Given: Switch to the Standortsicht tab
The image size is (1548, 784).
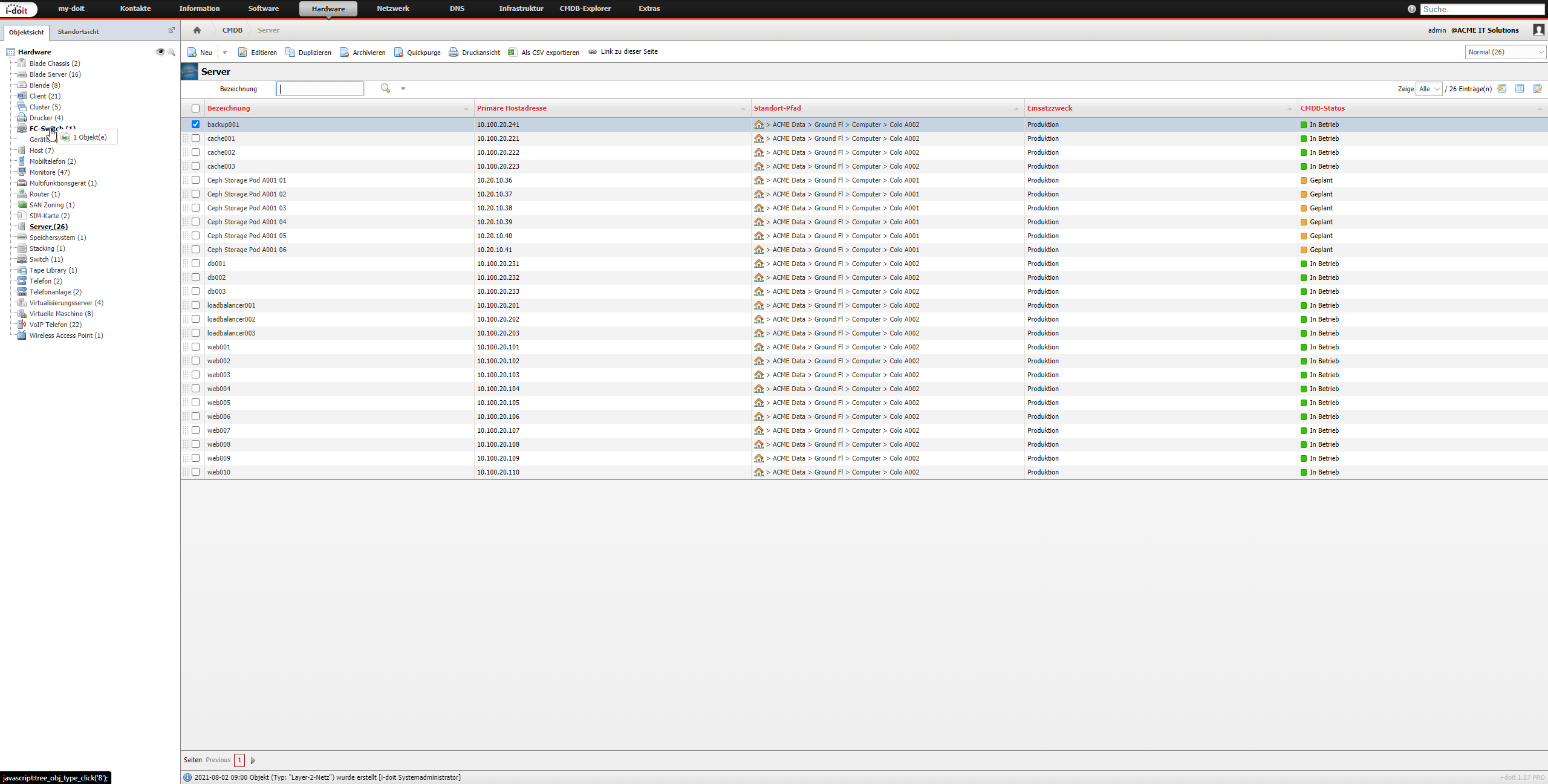Looking at the screenshot, I should pos(78,31).
